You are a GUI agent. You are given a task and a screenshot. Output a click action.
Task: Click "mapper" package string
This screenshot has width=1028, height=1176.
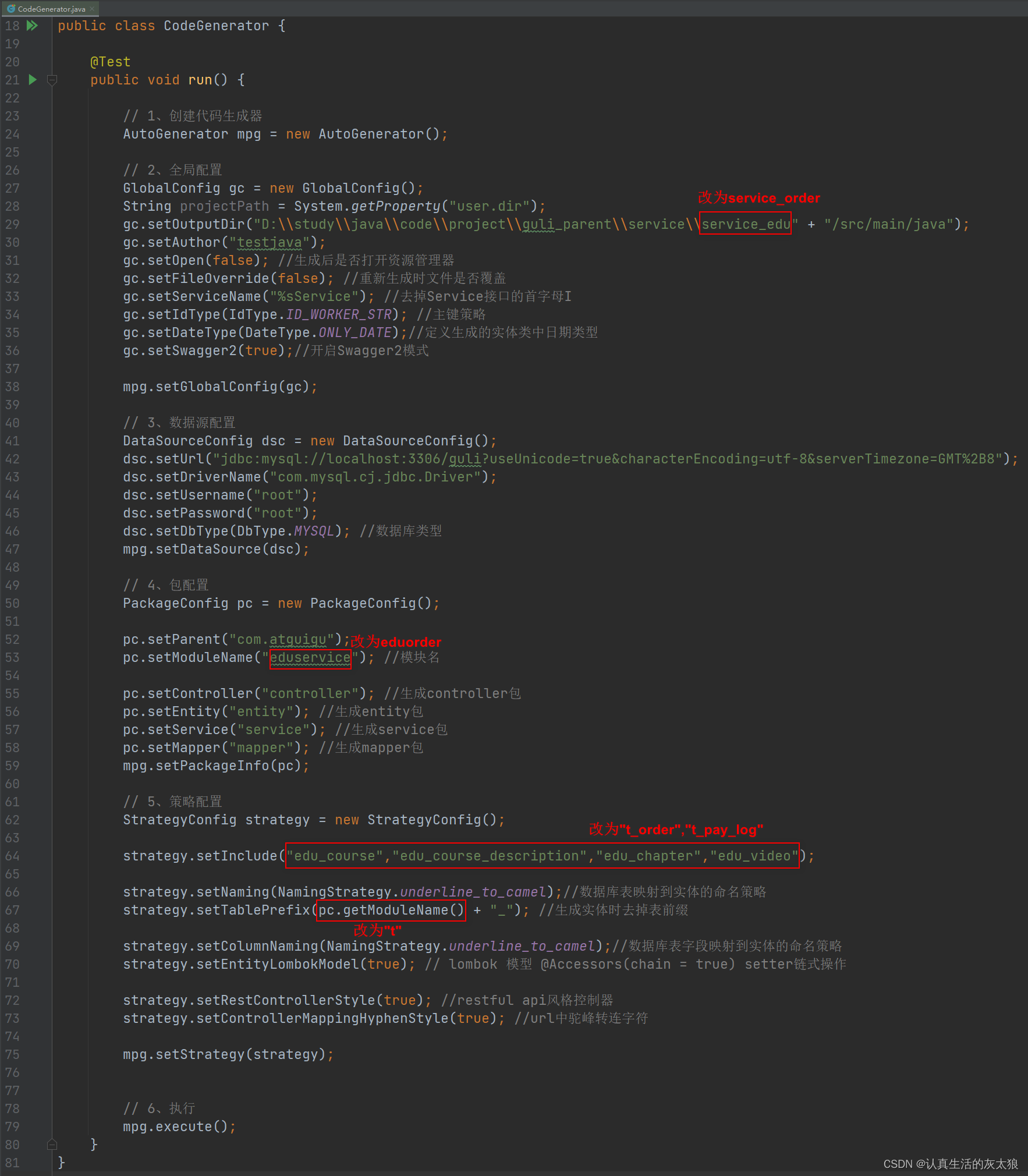click(261, 748)
